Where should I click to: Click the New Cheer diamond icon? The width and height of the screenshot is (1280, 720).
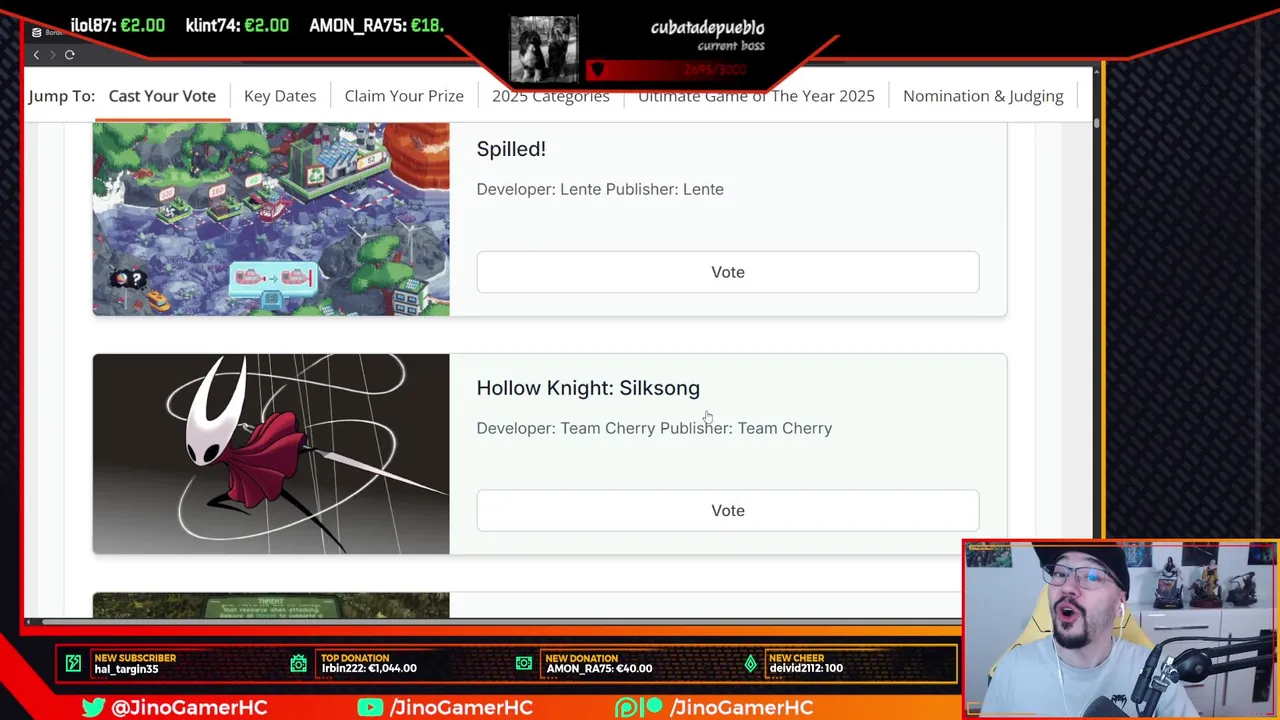point(750,663)
